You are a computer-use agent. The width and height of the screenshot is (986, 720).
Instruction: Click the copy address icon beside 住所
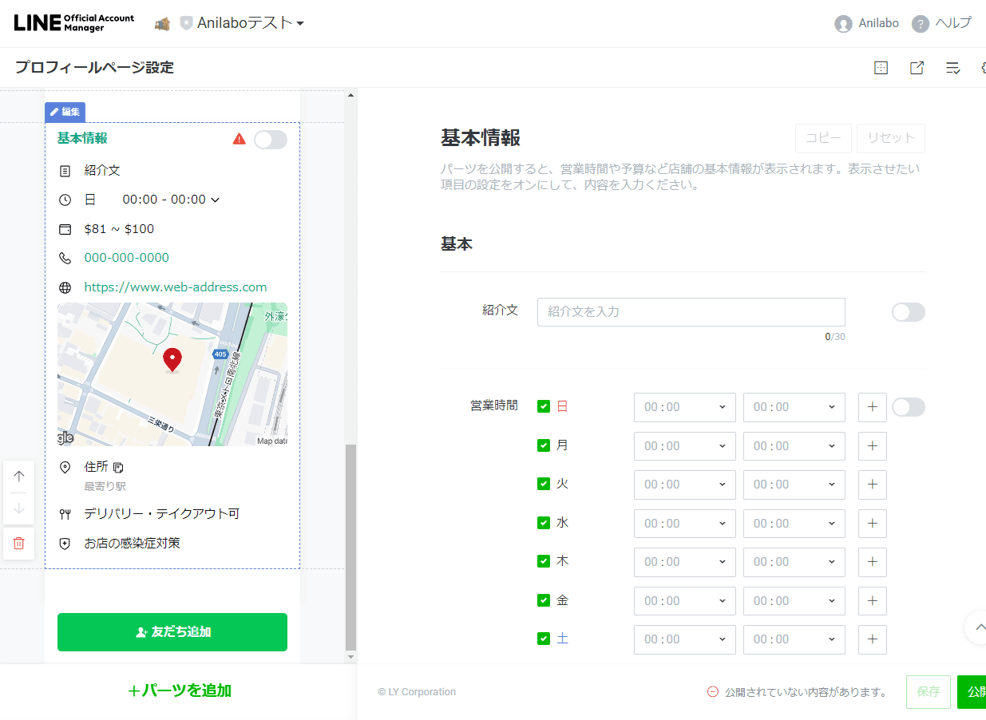click(x=118, y=467)
